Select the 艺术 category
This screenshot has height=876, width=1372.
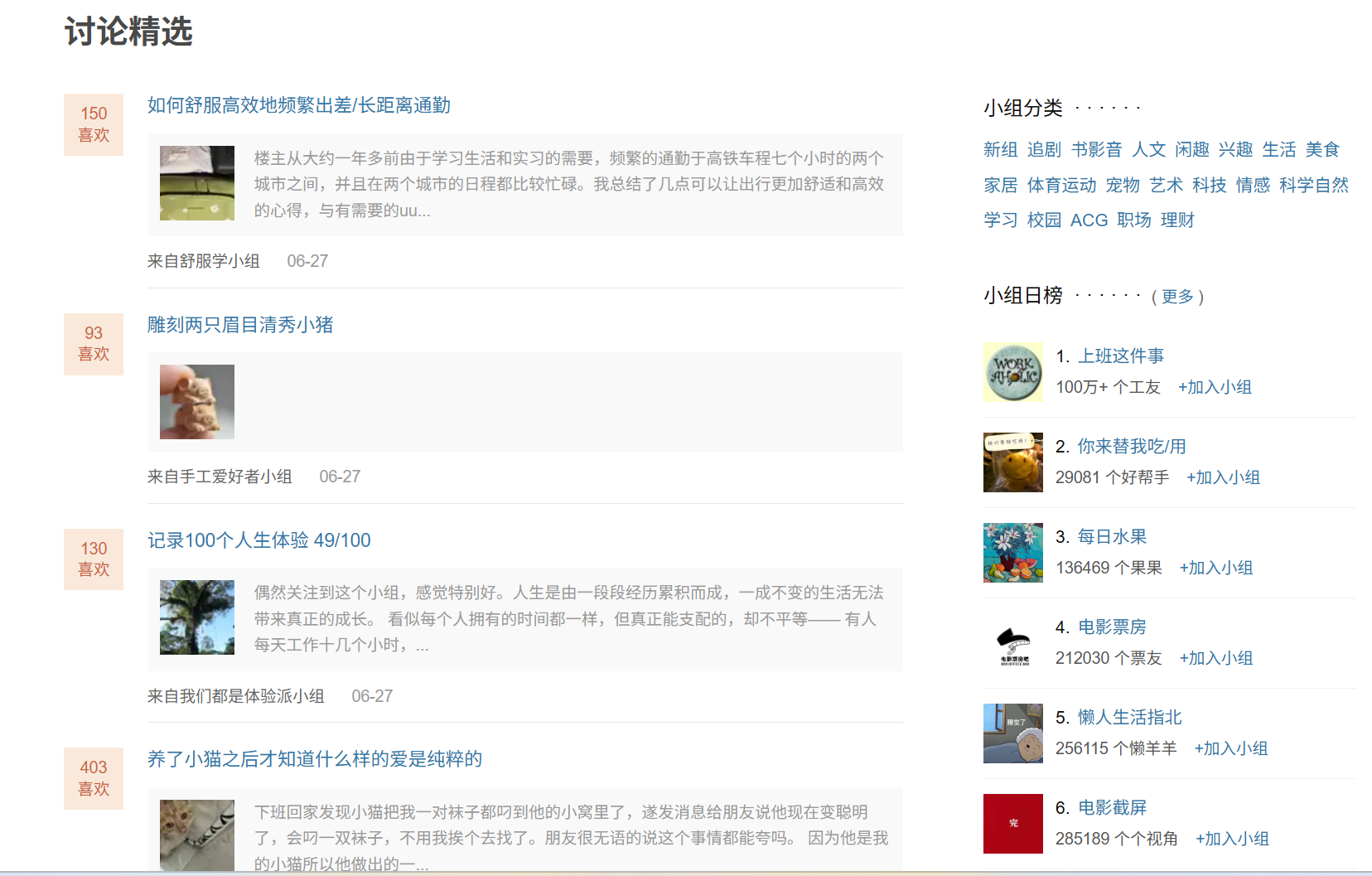point(1167,185)
